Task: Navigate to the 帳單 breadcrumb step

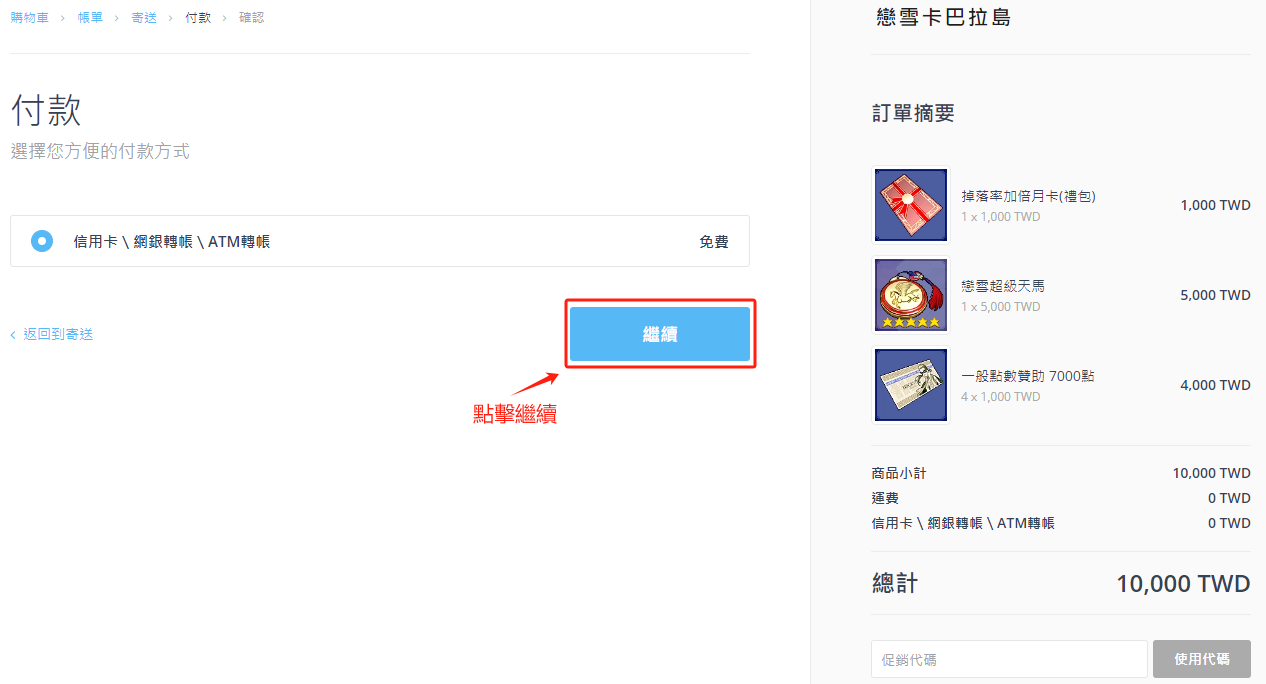Action: click(90, 17)
